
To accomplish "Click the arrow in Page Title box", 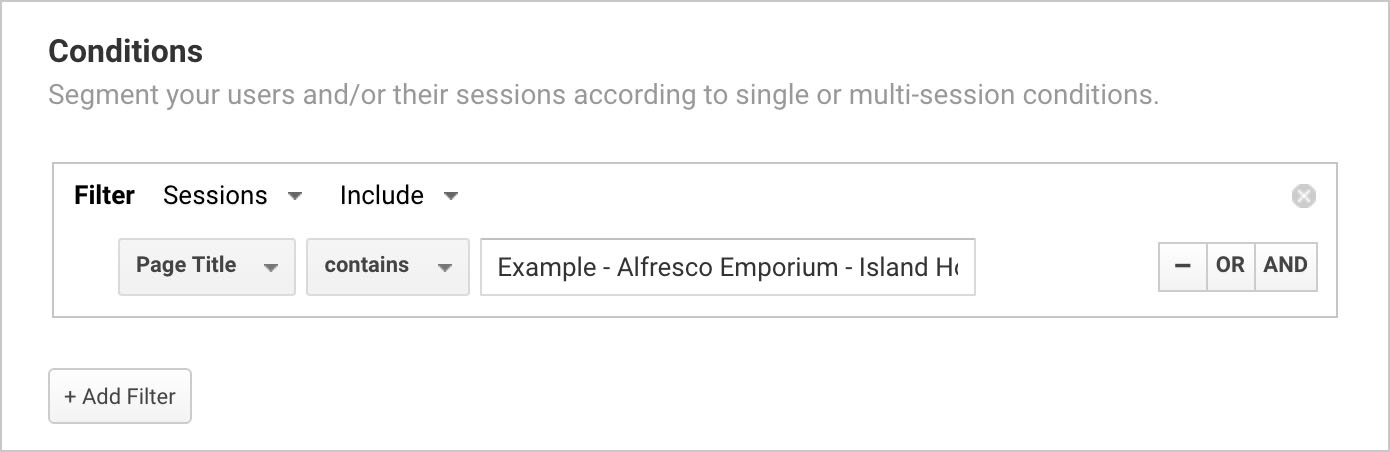I will pyautogui.click(x=270, y=267).
